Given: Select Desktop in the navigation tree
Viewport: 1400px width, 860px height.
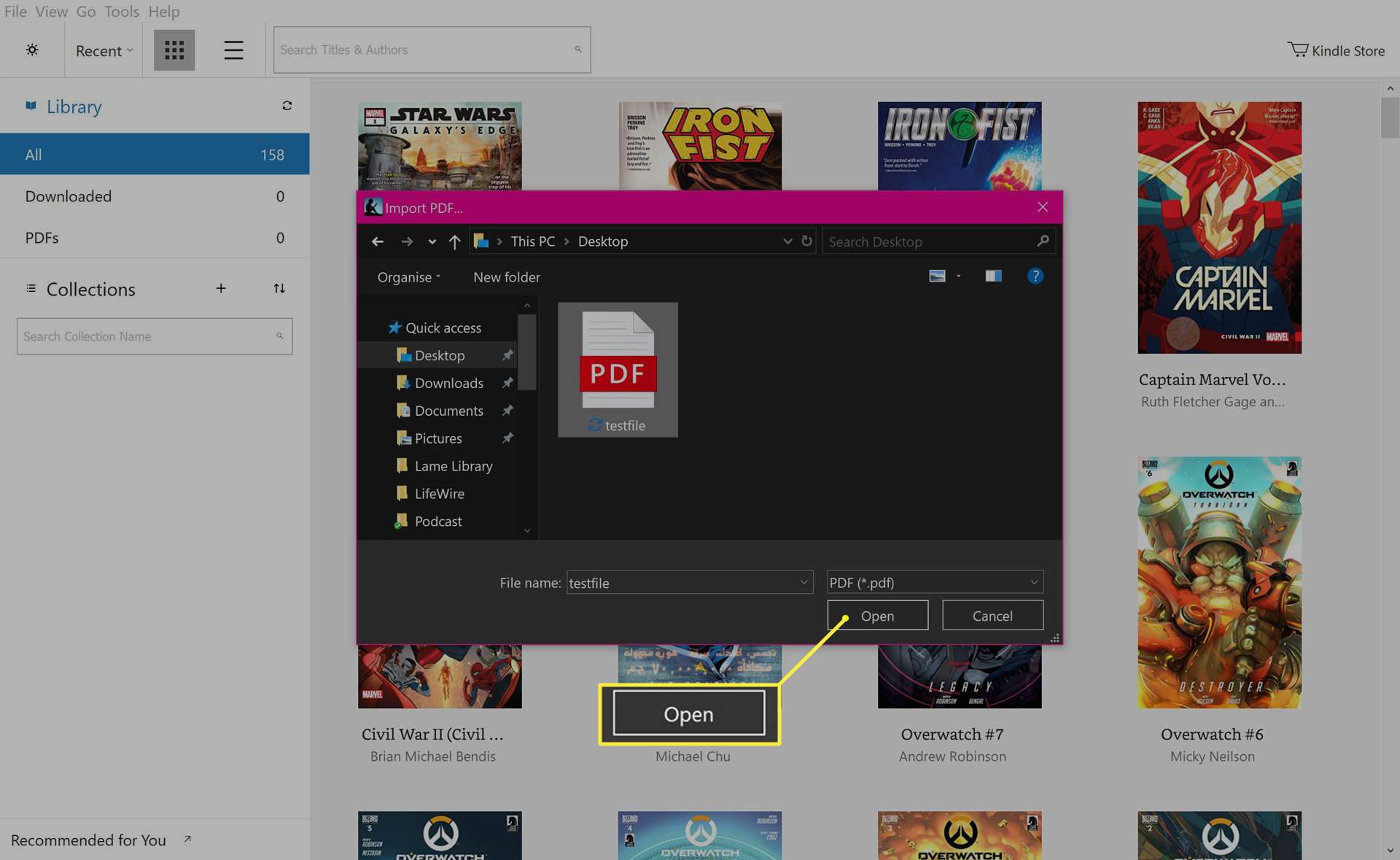Looking at the screenshot, I should (x=438, y=355).
